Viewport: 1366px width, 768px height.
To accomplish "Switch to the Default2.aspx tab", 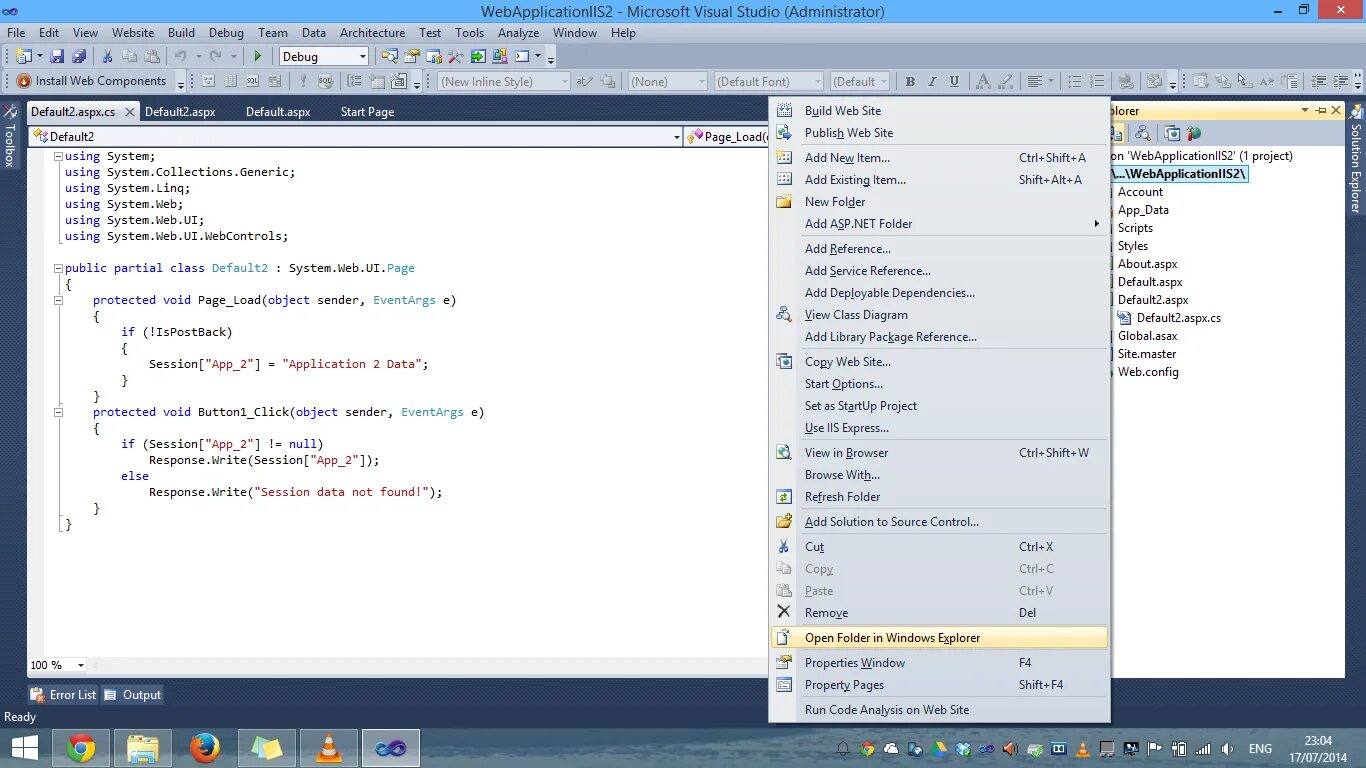I will click(180, 112).
